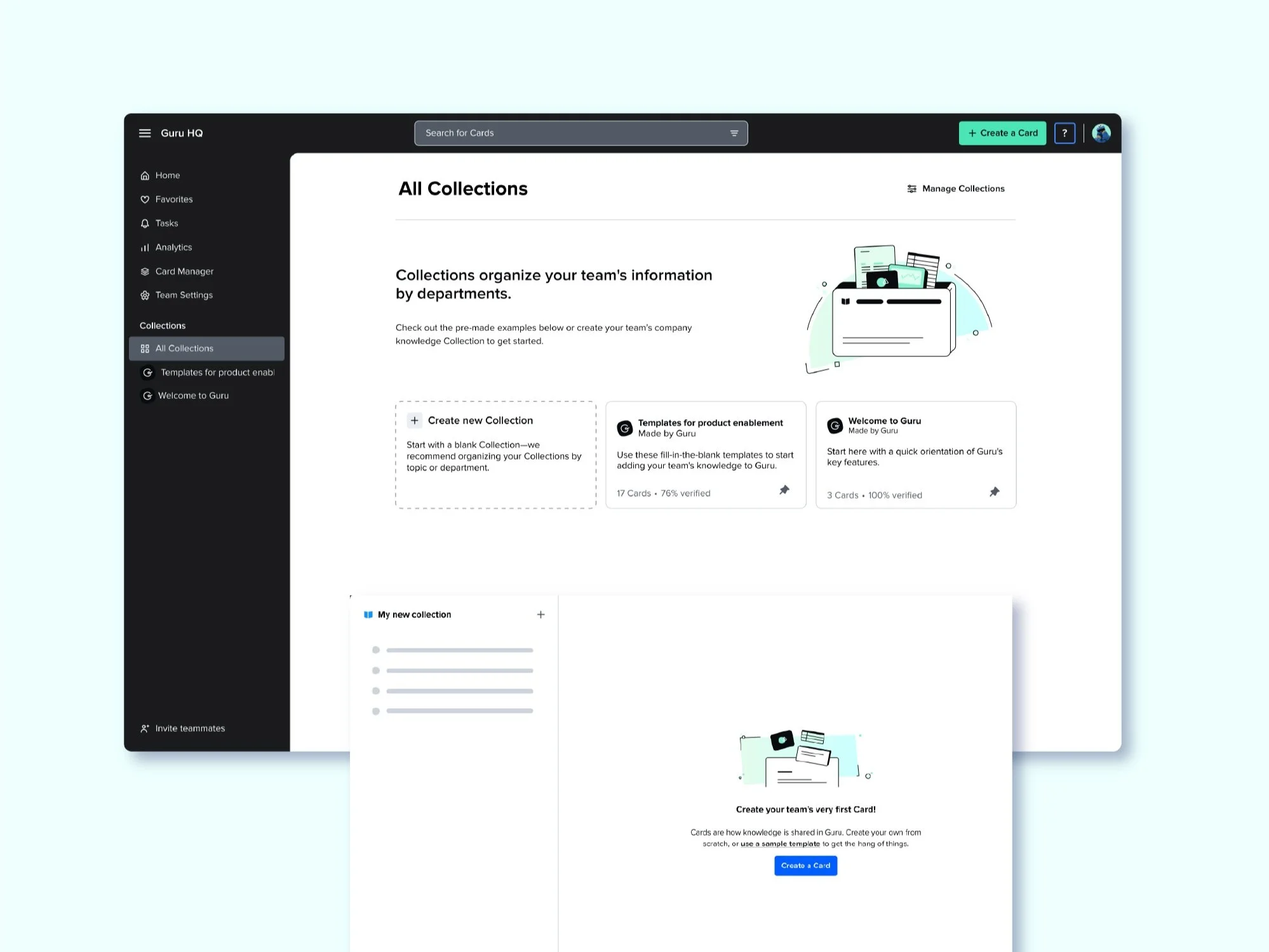Click into the Search for Cards field
Image resolution: width=1269 pixels, height=952 pixels.
point(572,133)
